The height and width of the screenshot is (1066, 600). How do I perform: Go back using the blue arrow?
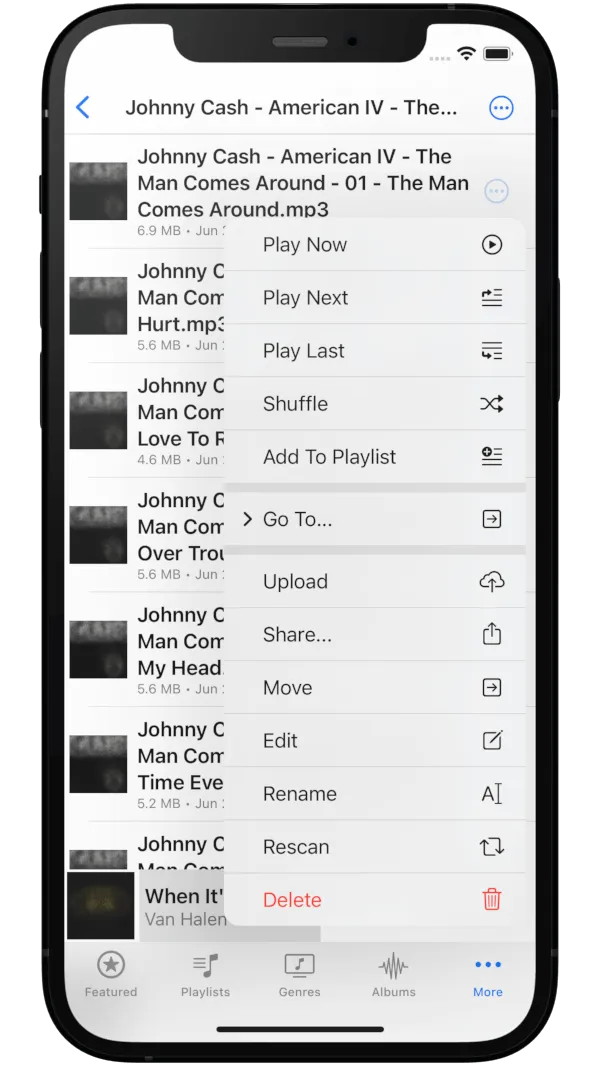point(82,107)
